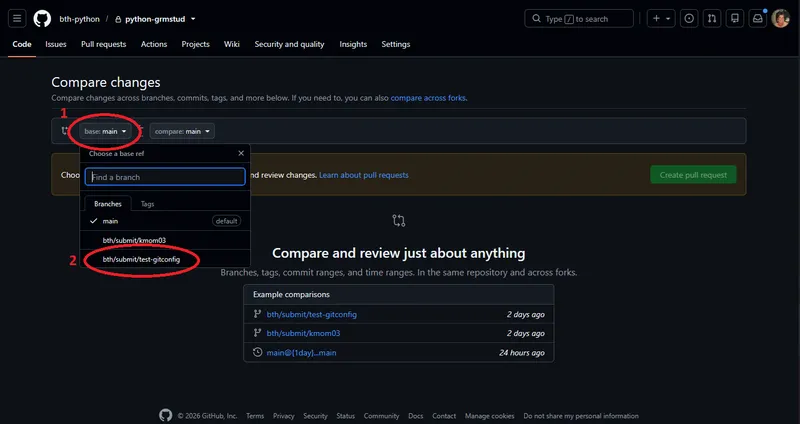800x424 pixels.
Task: Open the user avatar menu
Action: point(781,19)
